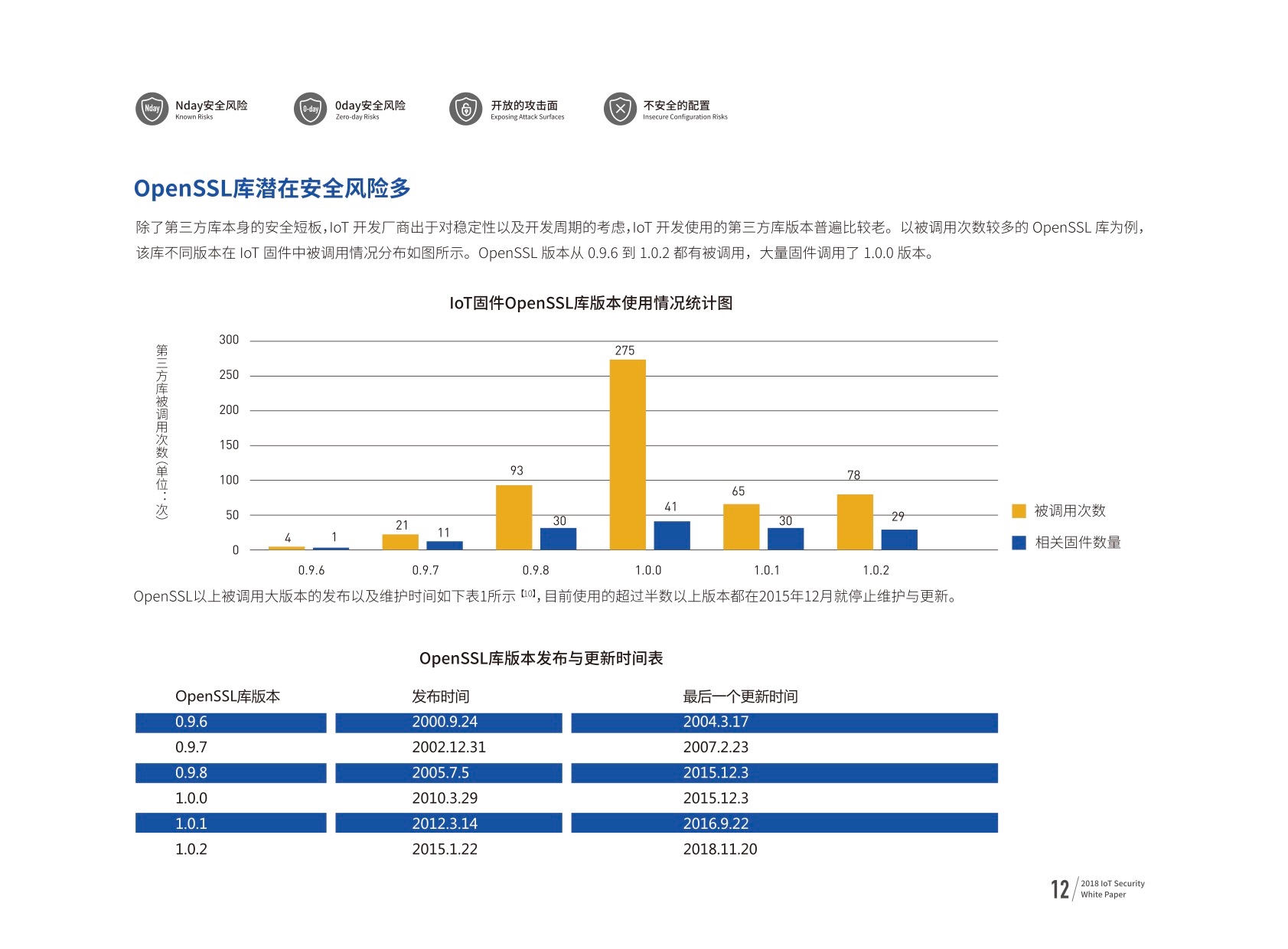Click the table cell '0.9.7' in the version column
1288x949 pixels.
(191, 747)
